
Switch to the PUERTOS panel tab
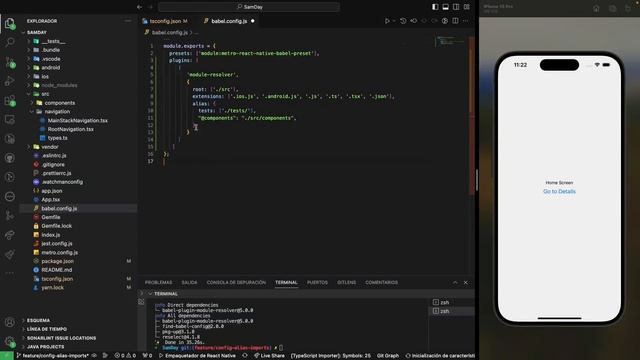317,282
